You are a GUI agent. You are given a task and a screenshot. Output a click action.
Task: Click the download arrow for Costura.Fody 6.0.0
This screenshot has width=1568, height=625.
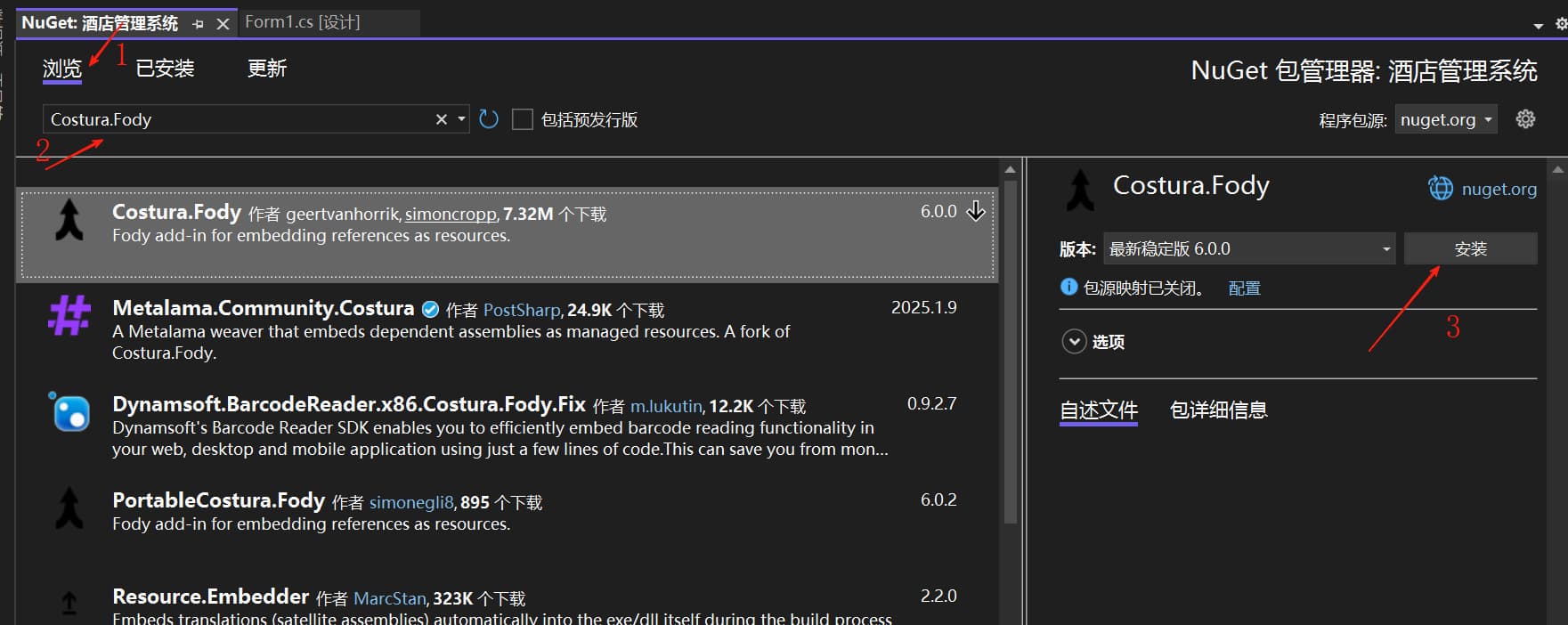click(976, 211)
